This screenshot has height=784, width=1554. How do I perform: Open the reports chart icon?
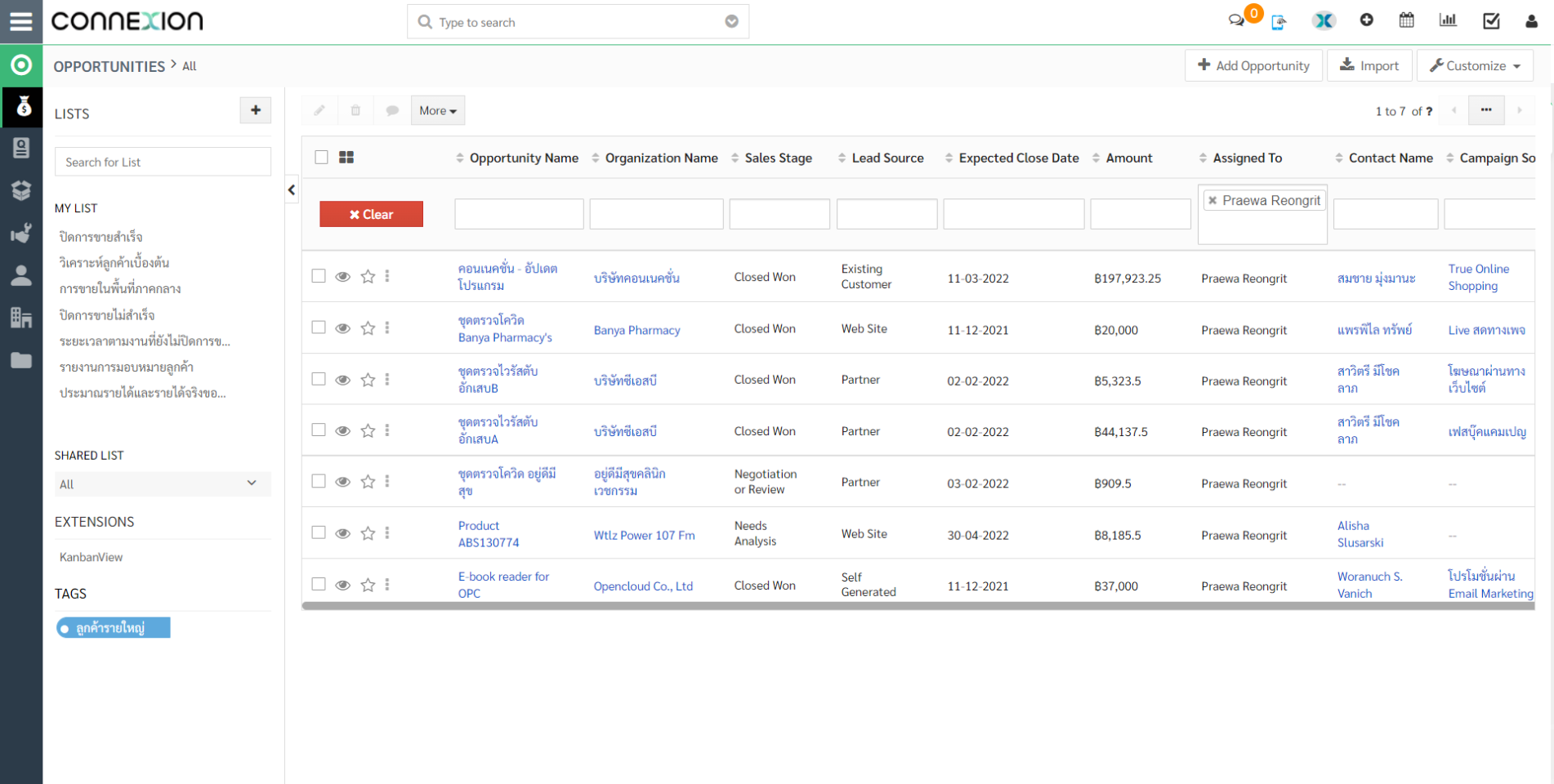1448,20
